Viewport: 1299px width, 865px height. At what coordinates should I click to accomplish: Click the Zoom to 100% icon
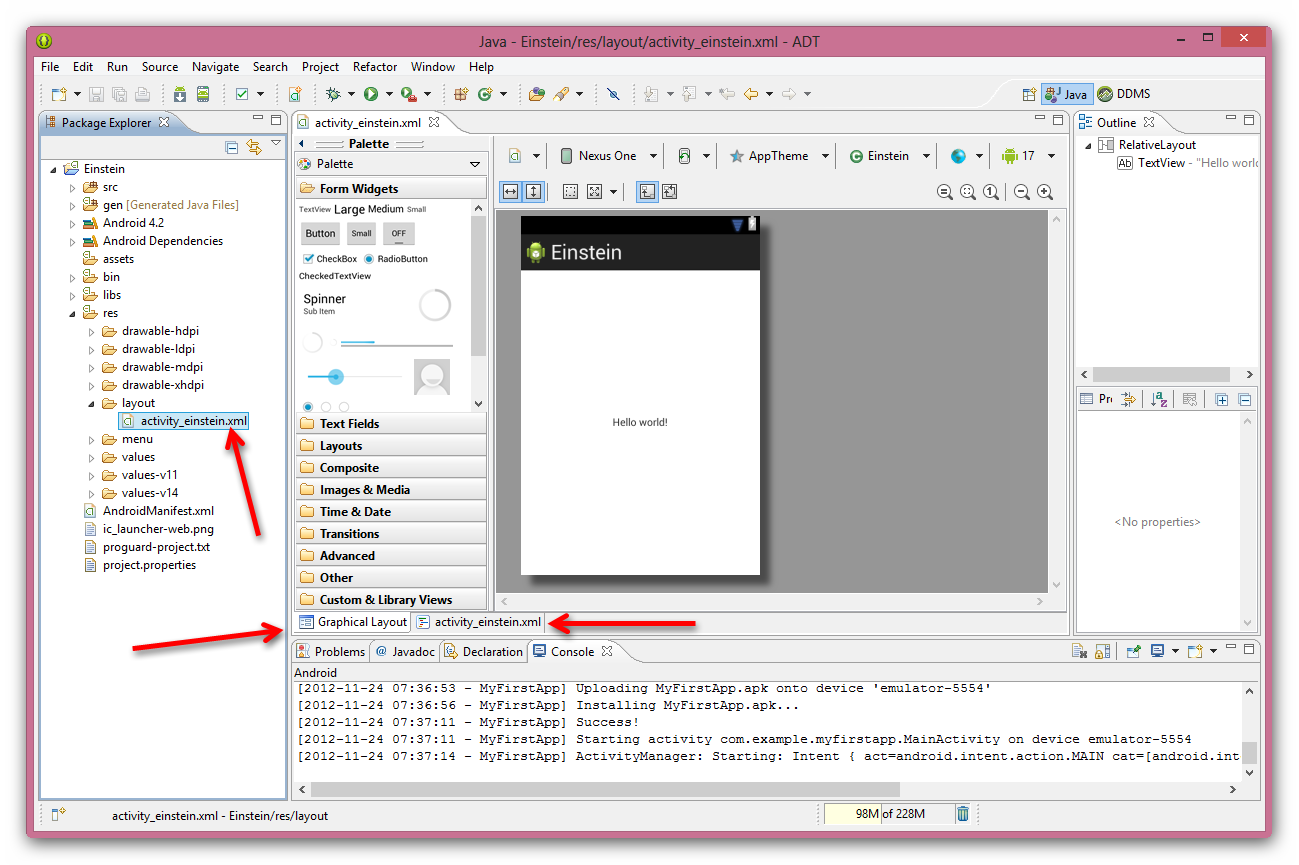coord(990,192)
